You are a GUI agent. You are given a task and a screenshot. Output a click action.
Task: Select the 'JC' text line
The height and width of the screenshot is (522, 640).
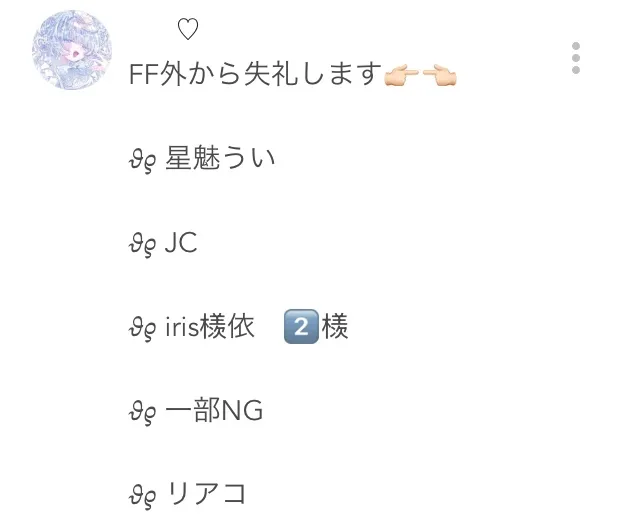coord(181,242)
